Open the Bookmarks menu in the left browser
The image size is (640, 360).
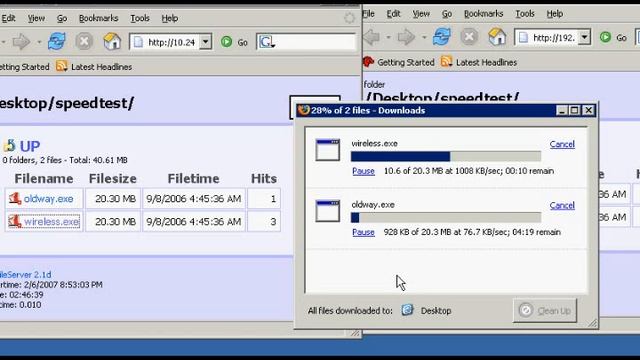98,18
